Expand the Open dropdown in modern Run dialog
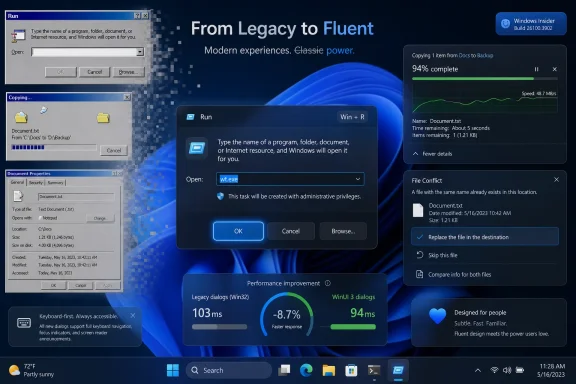 tap(357, 179)
